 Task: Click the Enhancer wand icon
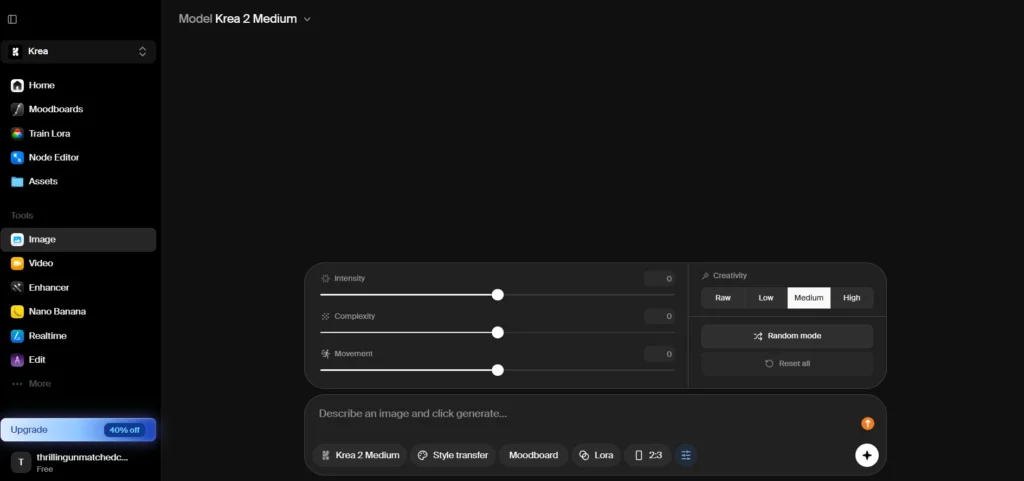17,288
